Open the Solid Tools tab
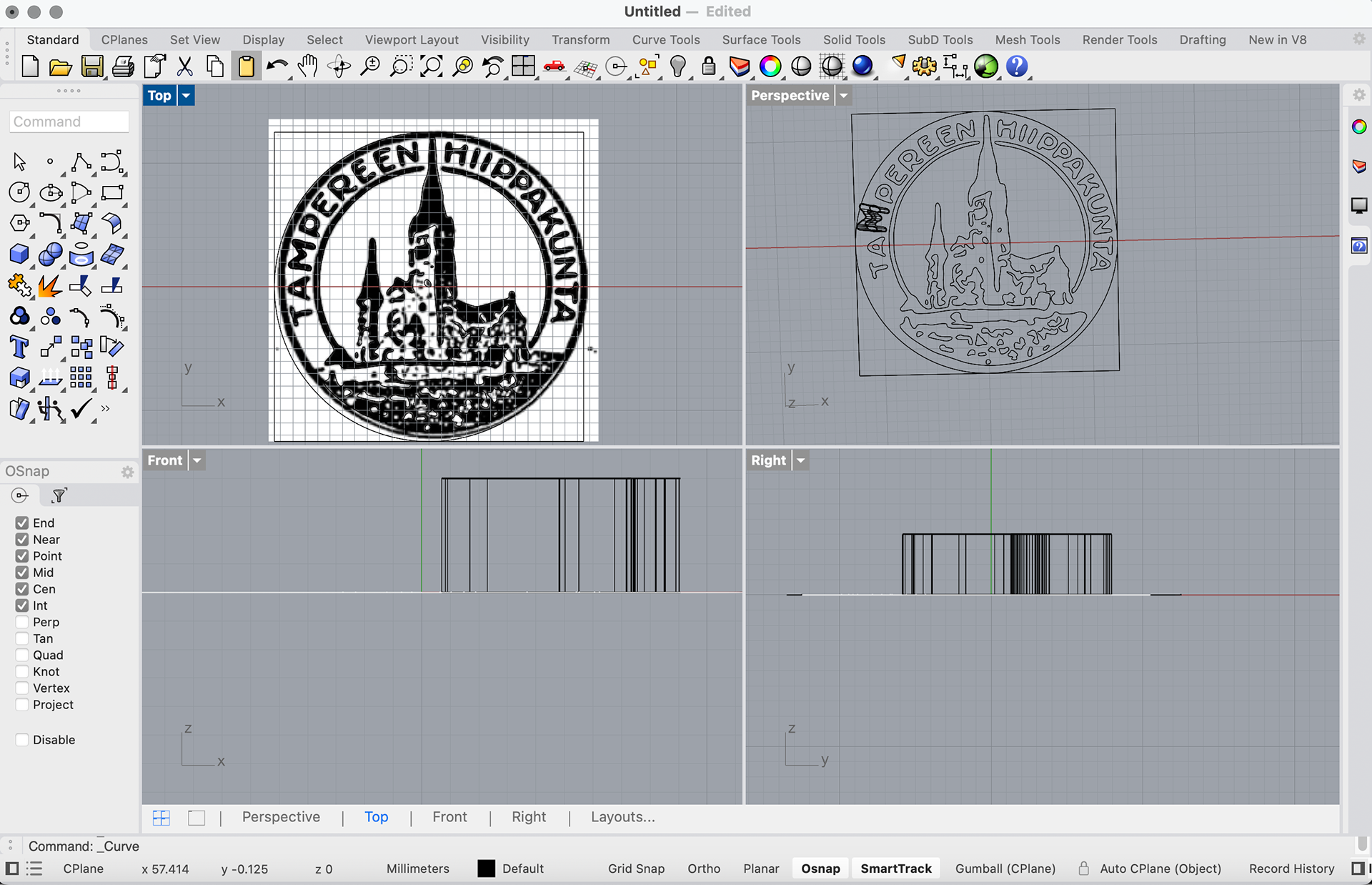Screen dimensions: 1372x885 [x=854, y=40]
